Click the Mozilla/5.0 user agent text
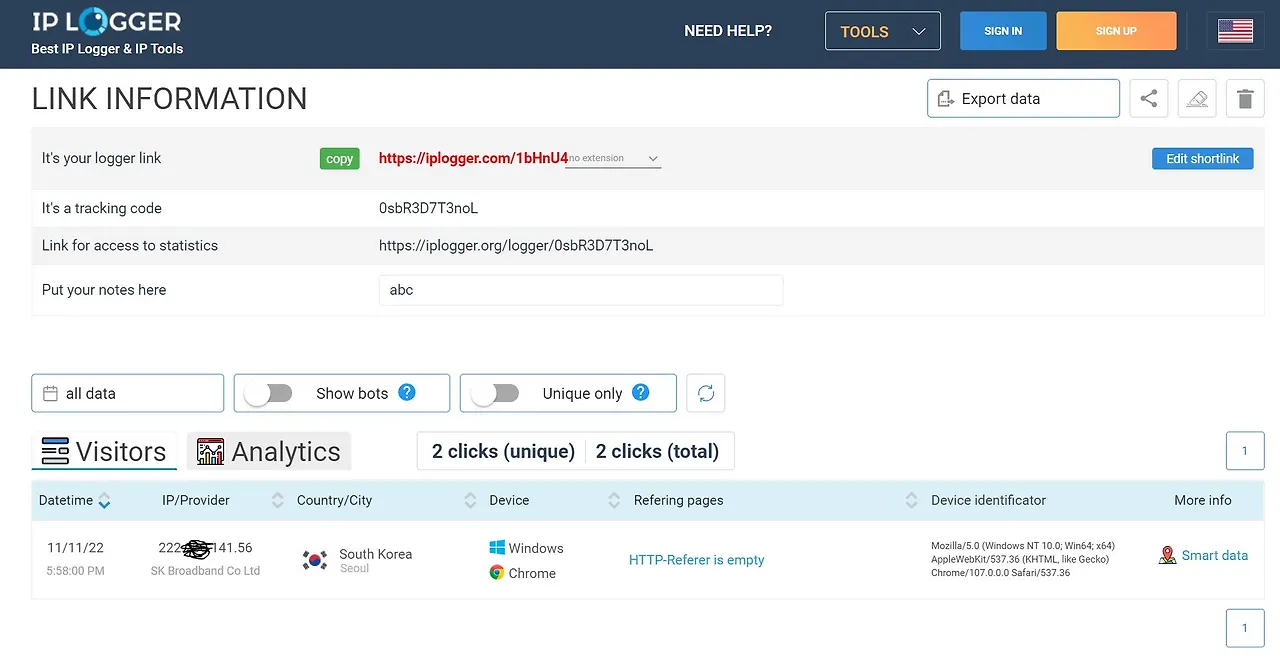Screen dimensions: 1280x666 tap(1023, 560)
